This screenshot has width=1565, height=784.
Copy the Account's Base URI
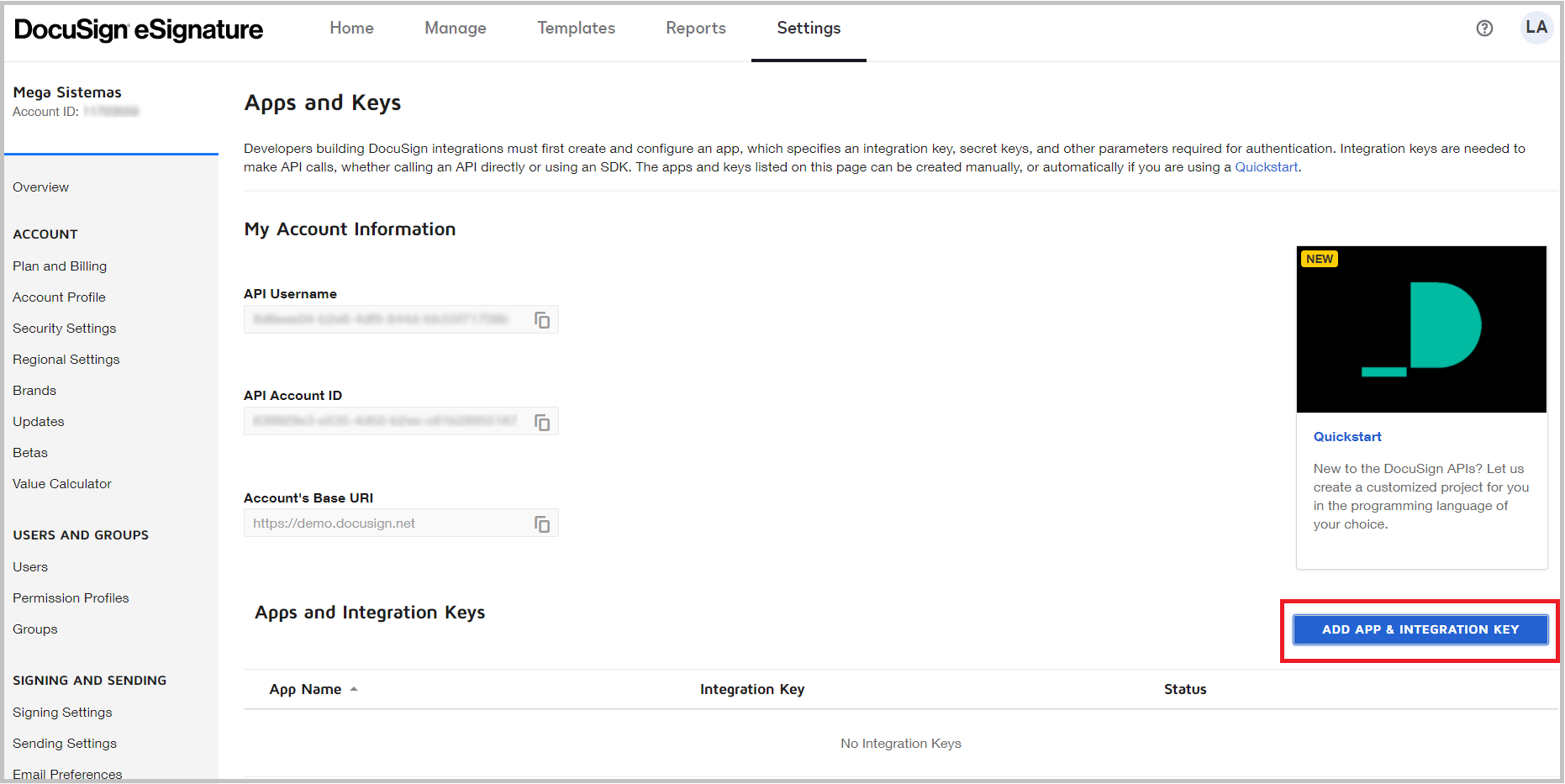[x=542, y=524]
